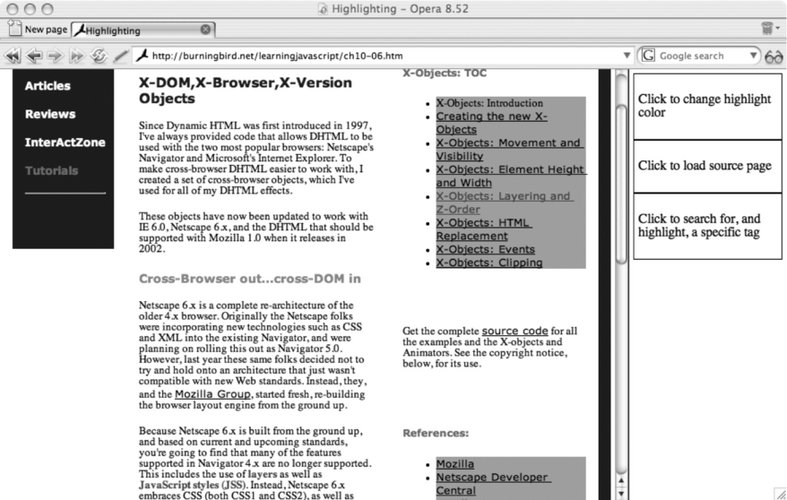The height and width of the screenshot is (500, 787).
Task: Open 'Creating the new X-Objects' link
Action: [491, 122]
